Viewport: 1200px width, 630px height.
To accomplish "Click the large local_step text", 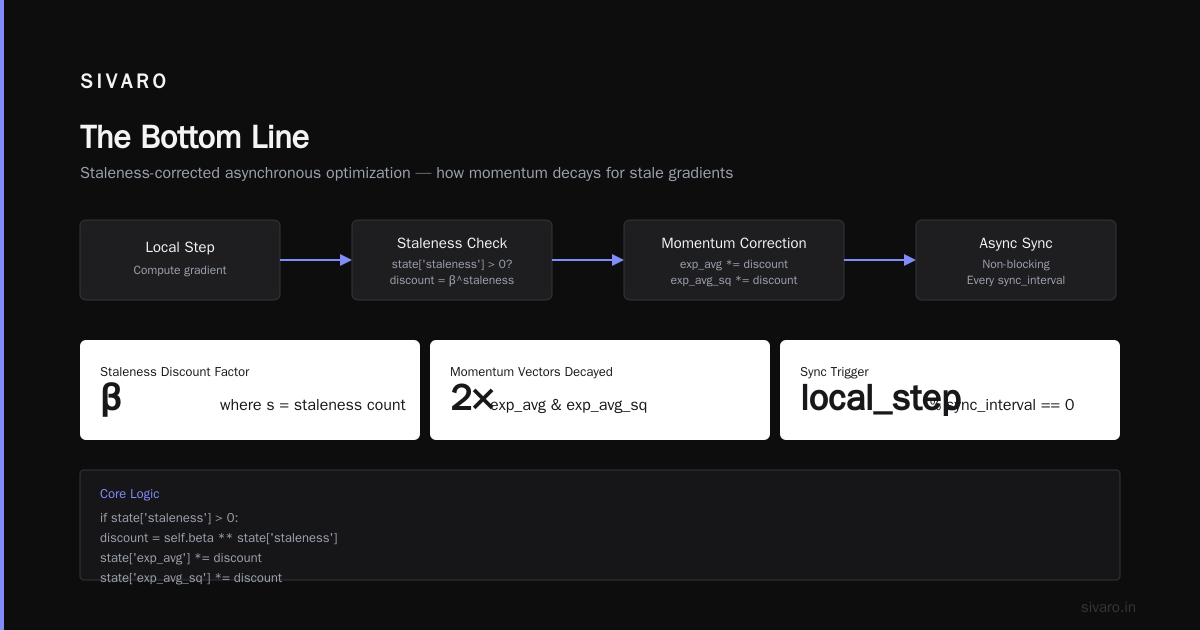I will tap(880, 398).
